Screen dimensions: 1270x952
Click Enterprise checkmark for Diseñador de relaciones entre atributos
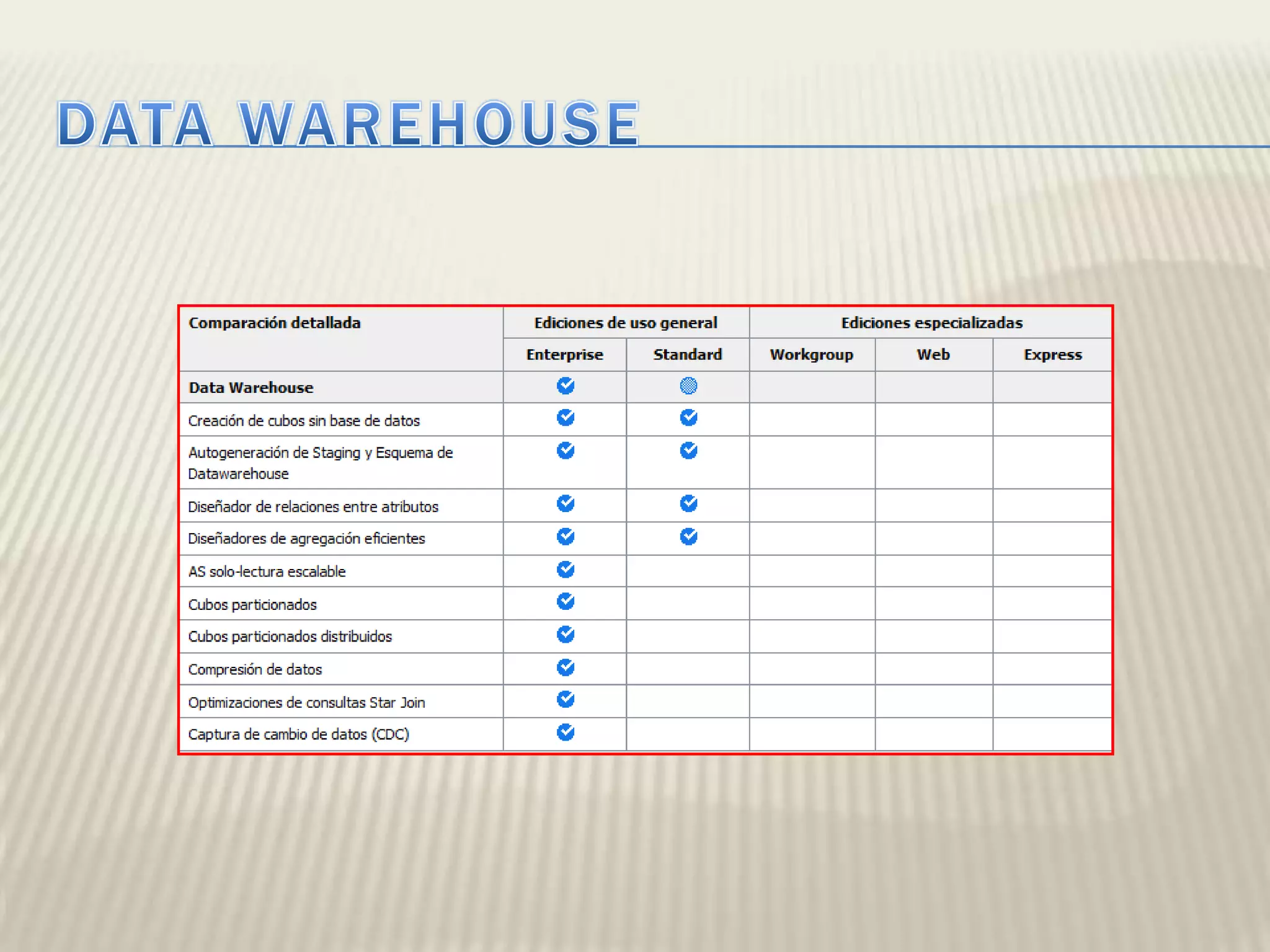click(x=566, y=503)
